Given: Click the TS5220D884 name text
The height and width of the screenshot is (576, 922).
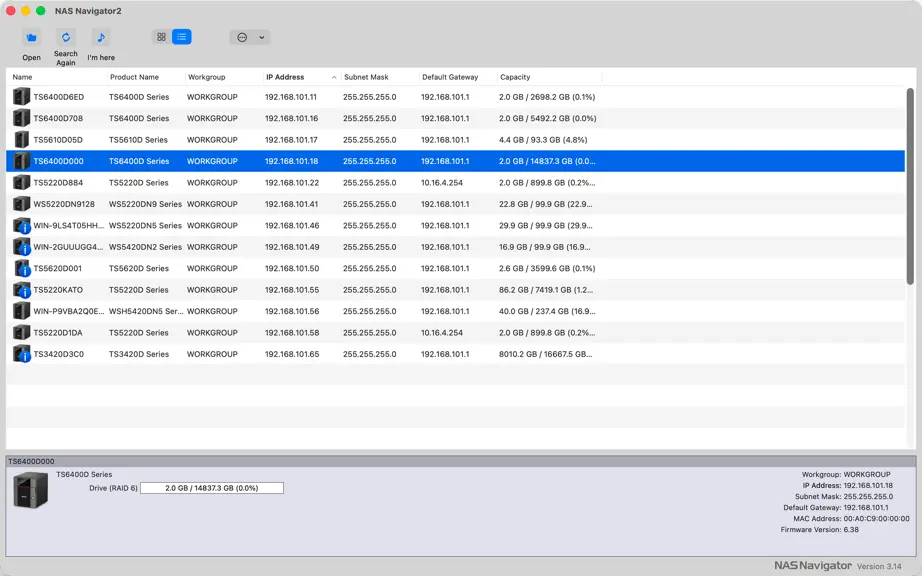Looking at the screenshot, I should point(58,183).
